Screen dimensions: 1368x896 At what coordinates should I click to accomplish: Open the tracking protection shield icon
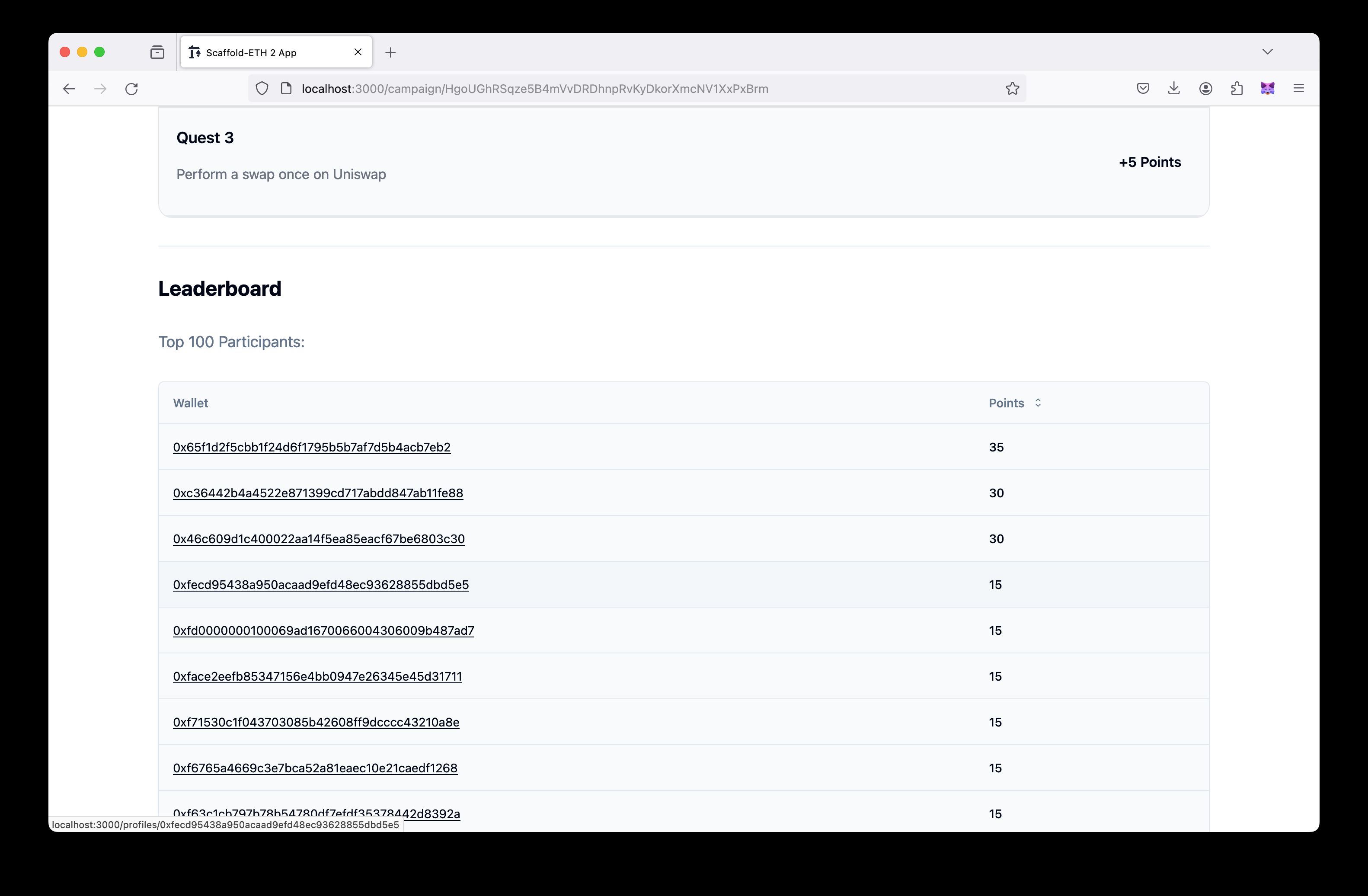tap(262, 89)
